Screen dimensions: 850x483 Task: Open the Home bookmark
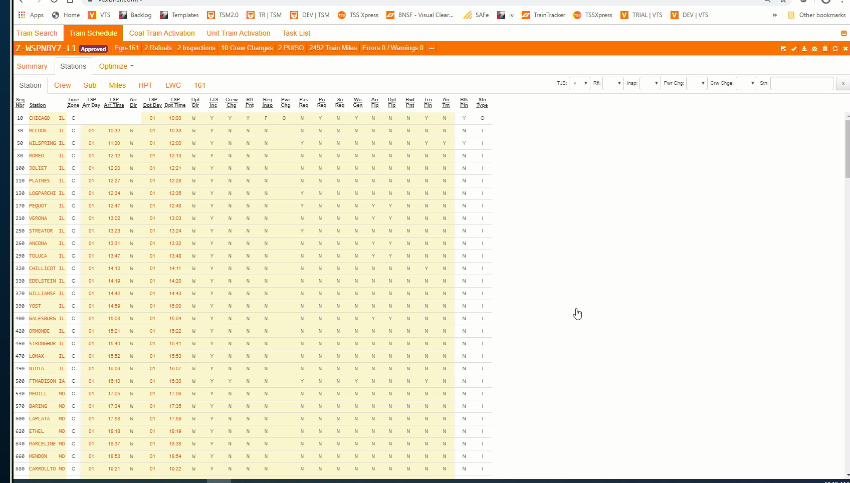pyautogui.click(x=66, y=15)
